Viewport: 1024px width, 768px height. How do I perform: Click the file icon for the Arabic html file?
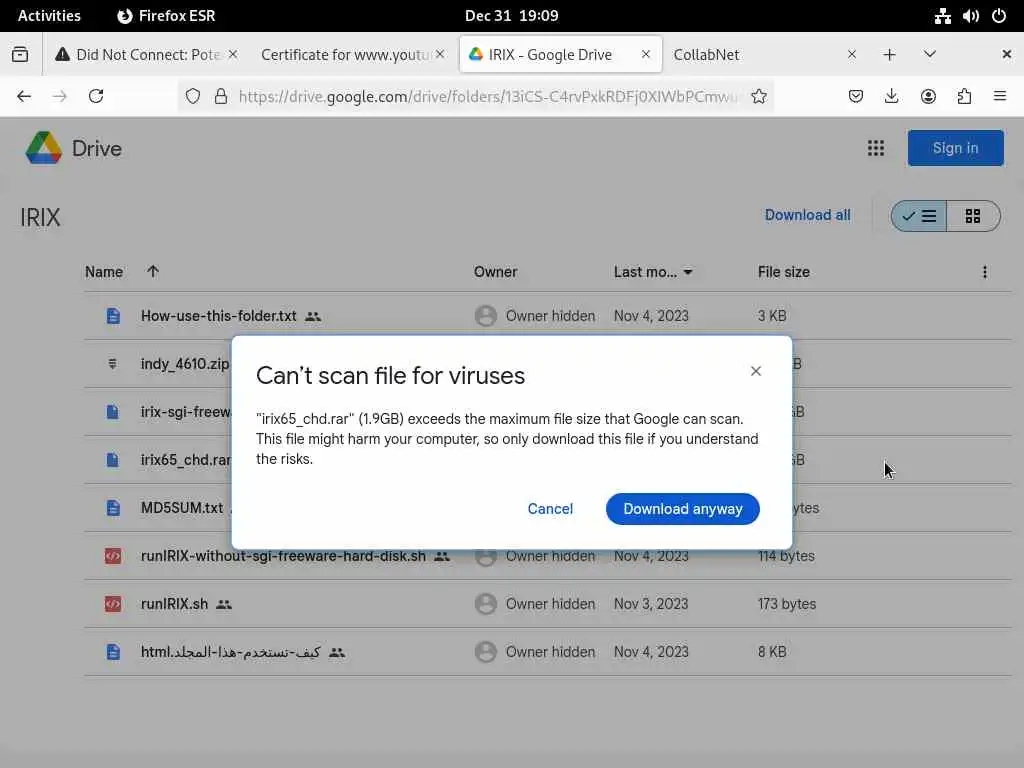coord(113,652)
